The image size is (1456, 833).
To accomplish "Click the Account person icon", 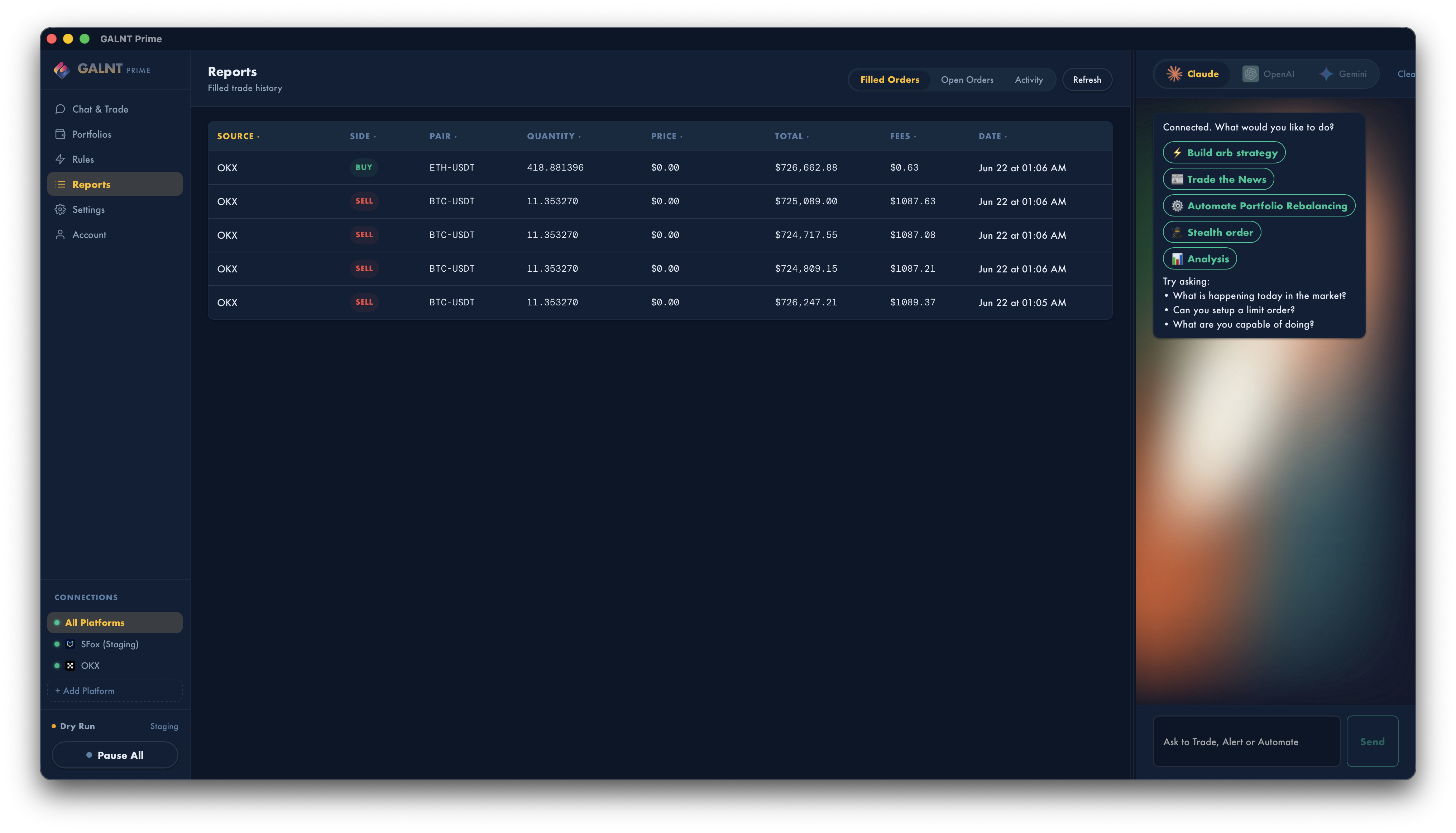I will coord(60,234).
